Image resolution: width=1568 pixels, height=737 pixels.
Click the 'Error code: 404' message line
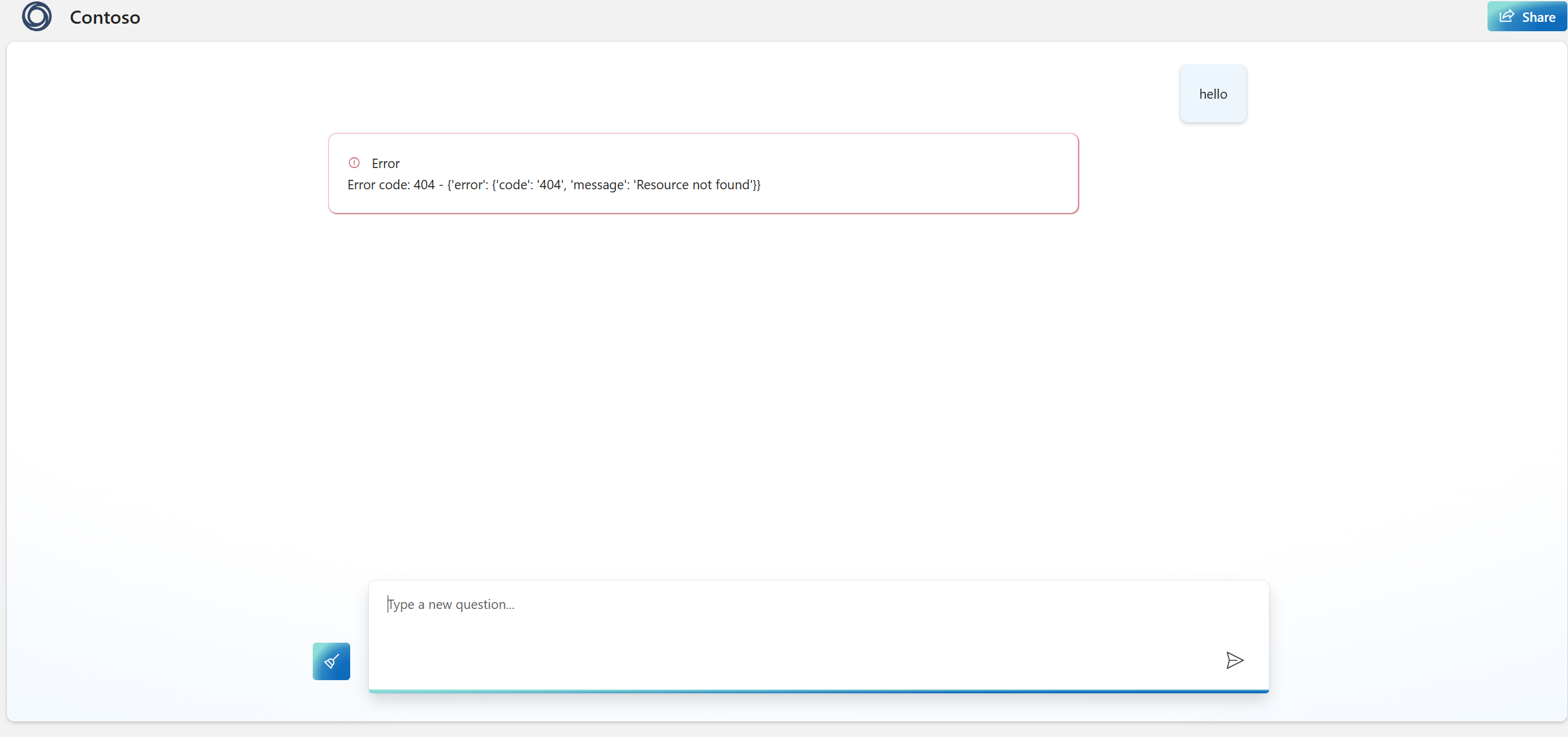pyautogui.click(x=391, y=185)
